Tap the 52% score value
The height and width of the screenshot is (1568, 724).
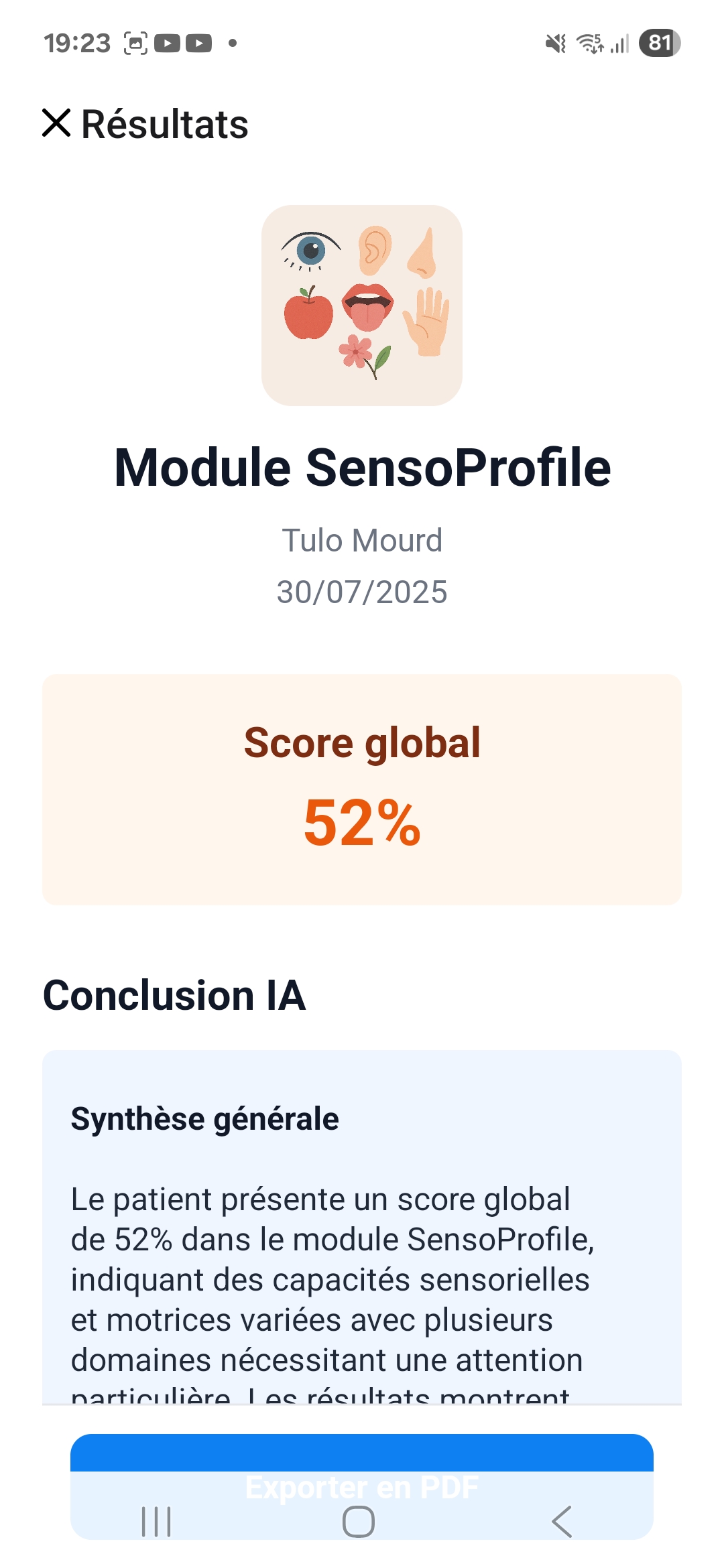tap(362, 823)
